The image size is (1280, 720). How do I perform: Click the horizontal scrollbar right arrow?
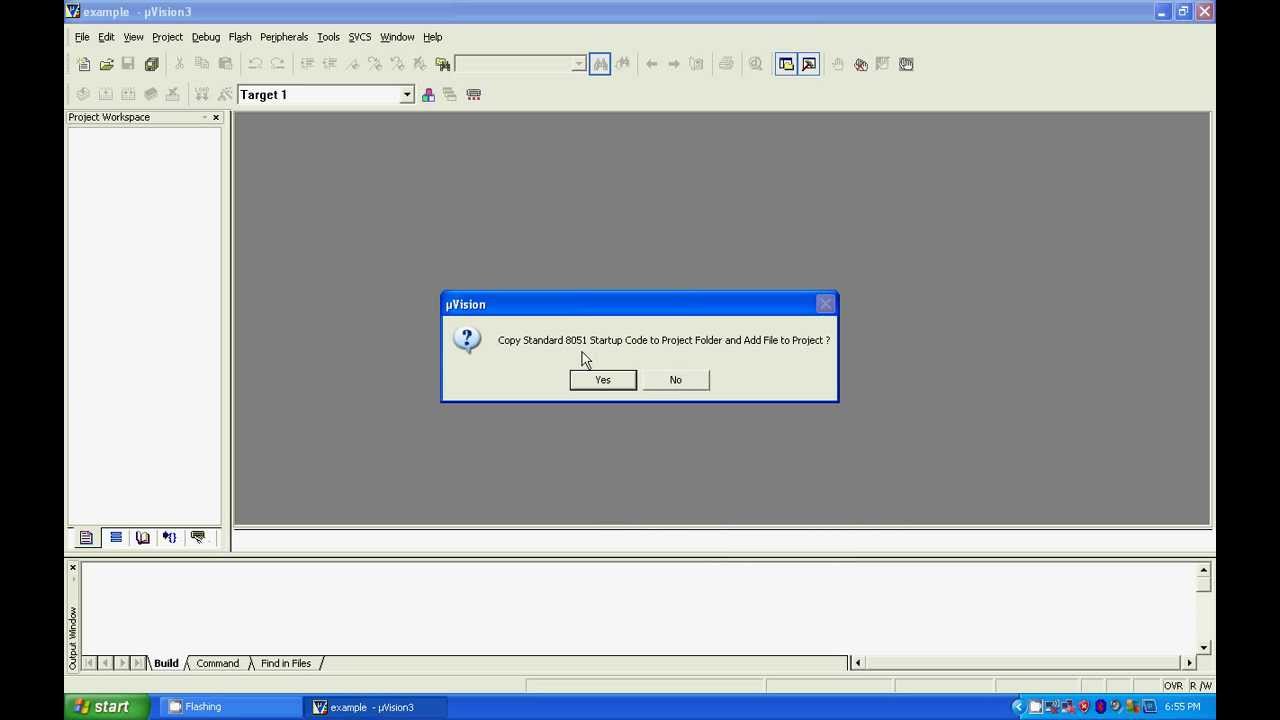coord(1189,662)
